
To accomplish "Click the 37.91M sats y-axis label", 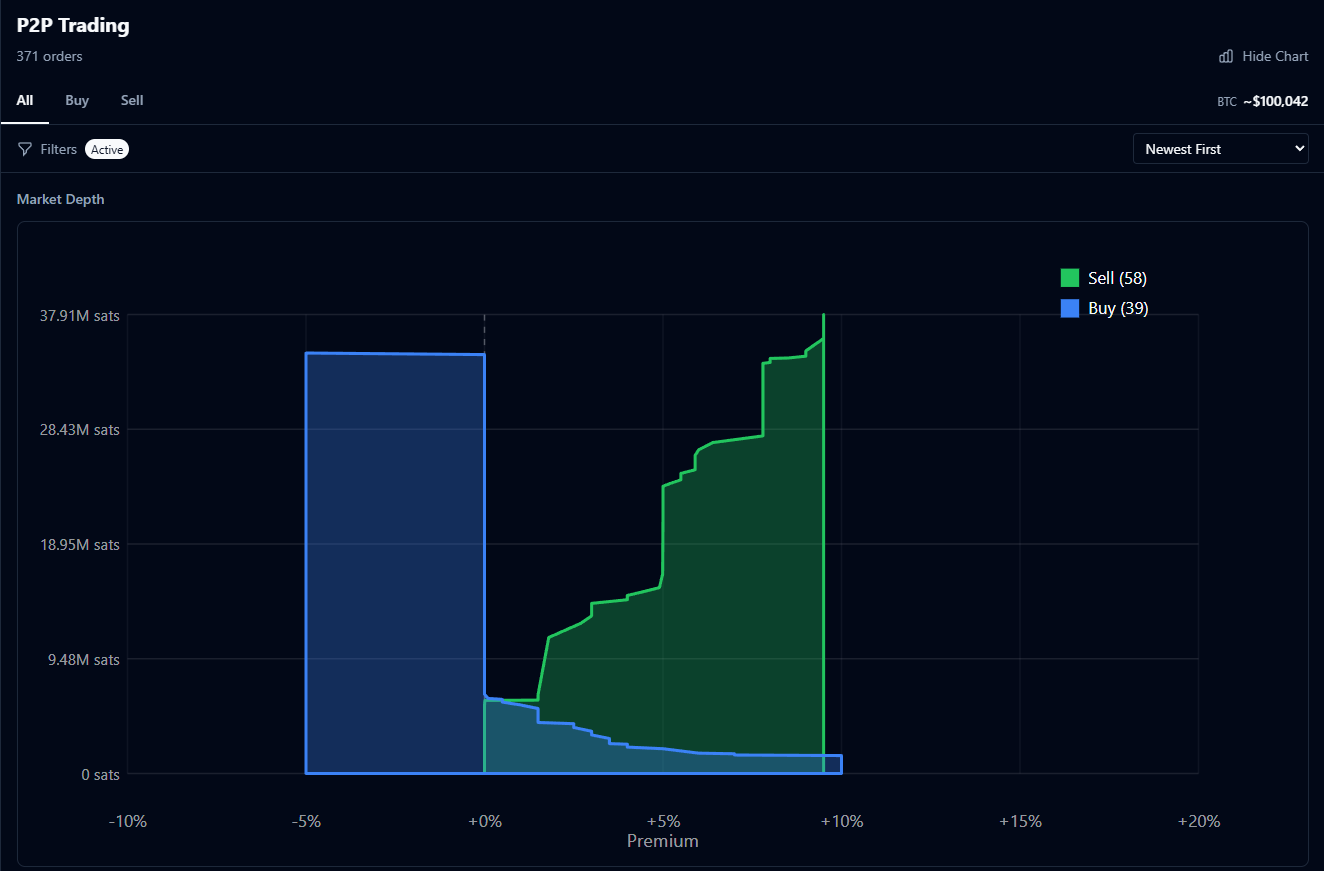I will 79,316.
